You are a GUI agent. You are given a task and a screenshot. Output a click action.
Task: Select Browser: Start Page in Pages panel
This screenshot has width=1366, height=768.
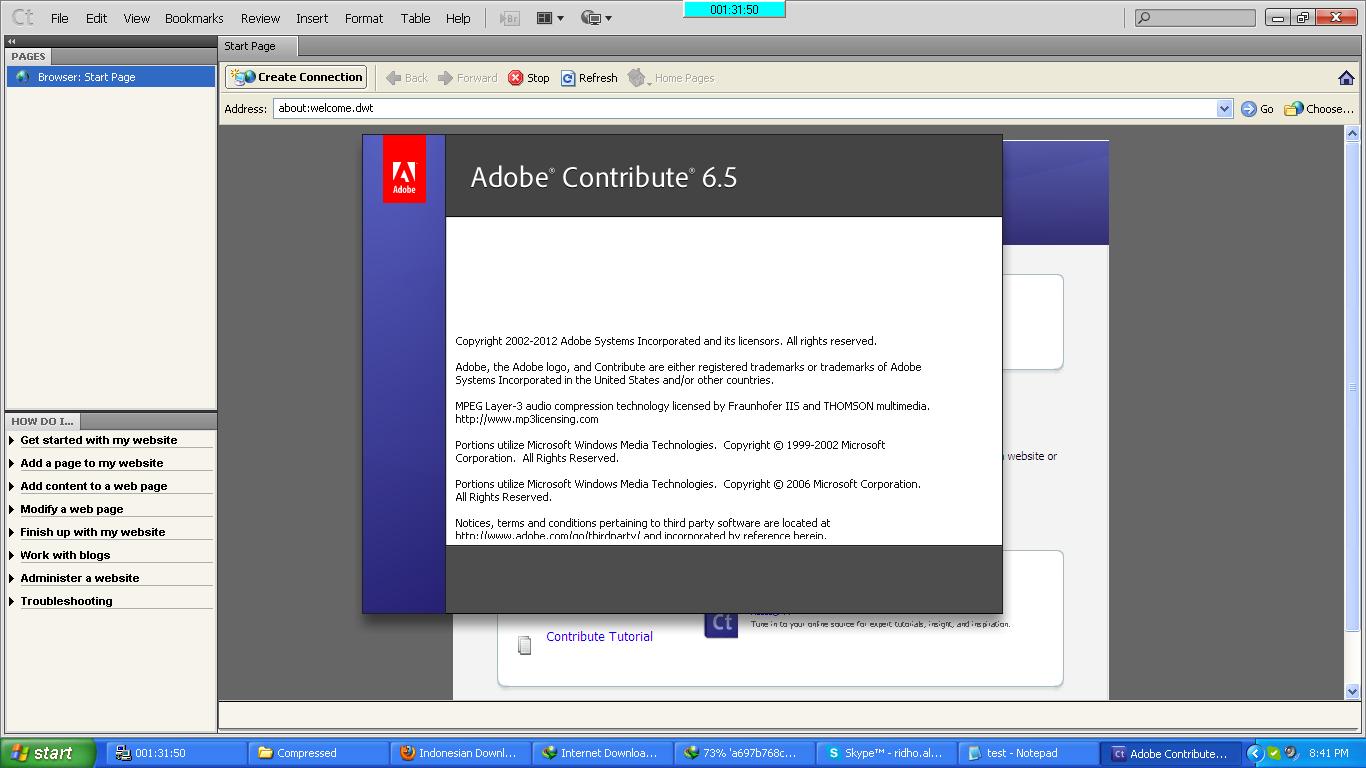pos(111,77)
